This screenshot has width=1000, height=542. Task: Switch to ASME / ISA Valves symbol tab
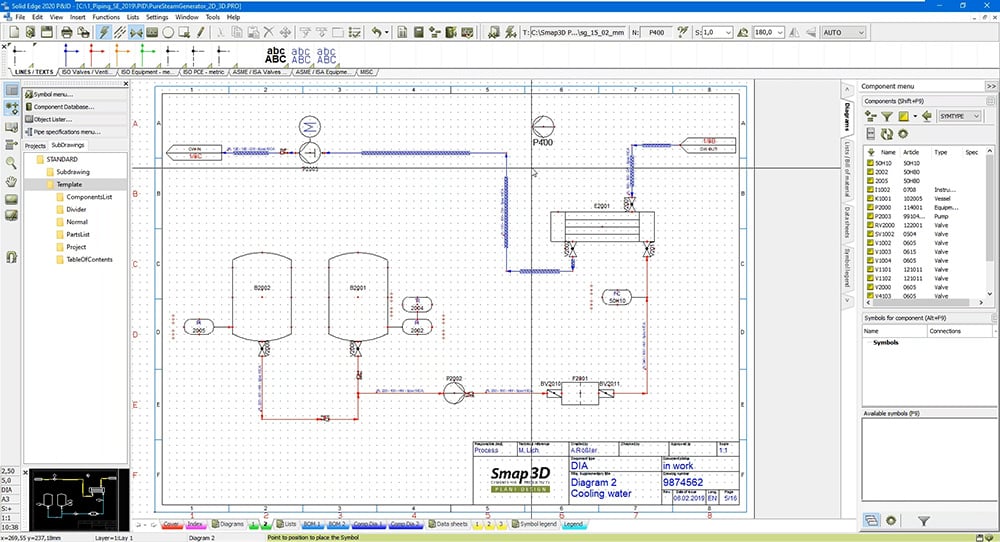tap(258, 72)
